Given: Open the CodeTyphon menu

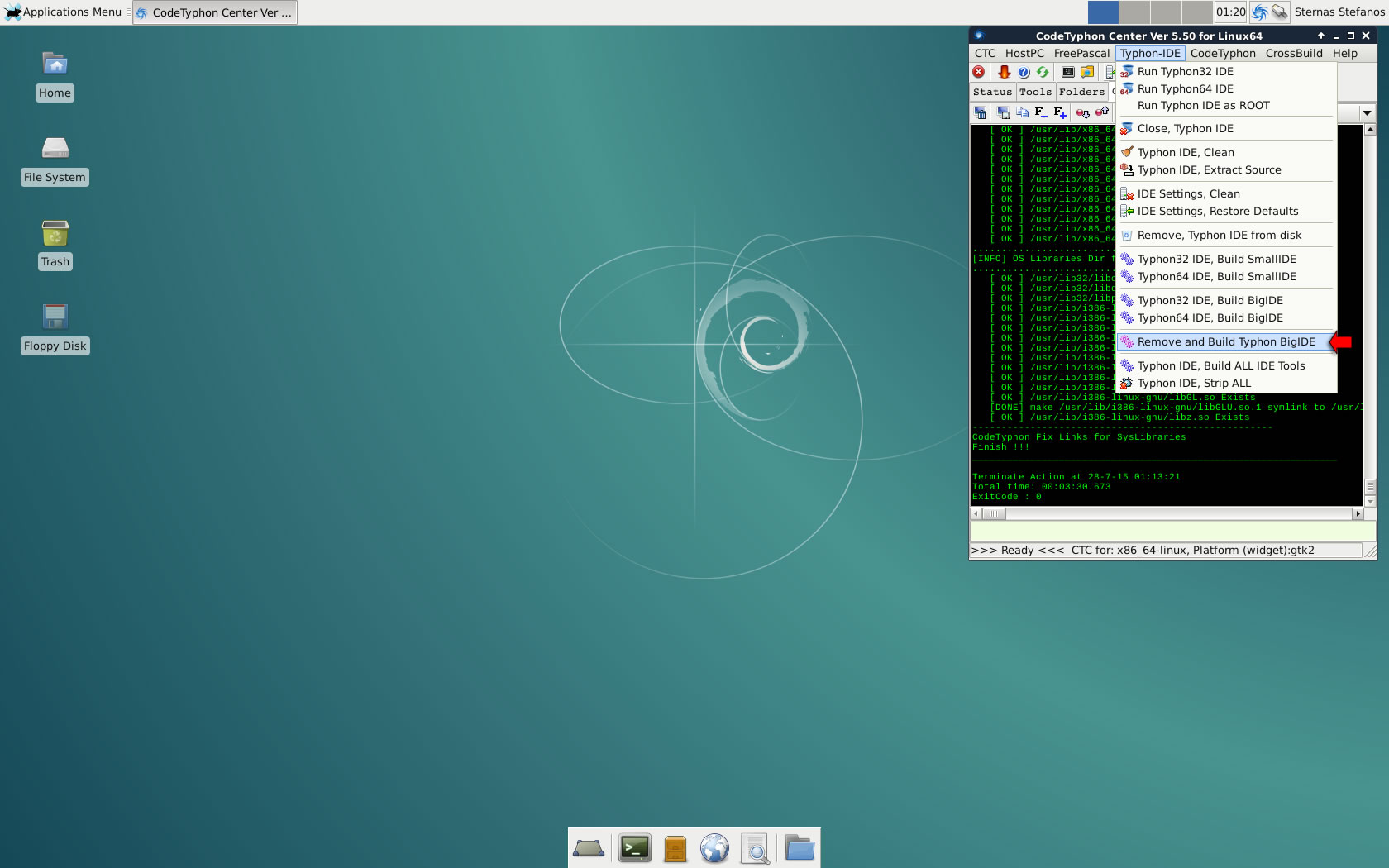Looking at the screenshot, I should (x=1223, y=53).
